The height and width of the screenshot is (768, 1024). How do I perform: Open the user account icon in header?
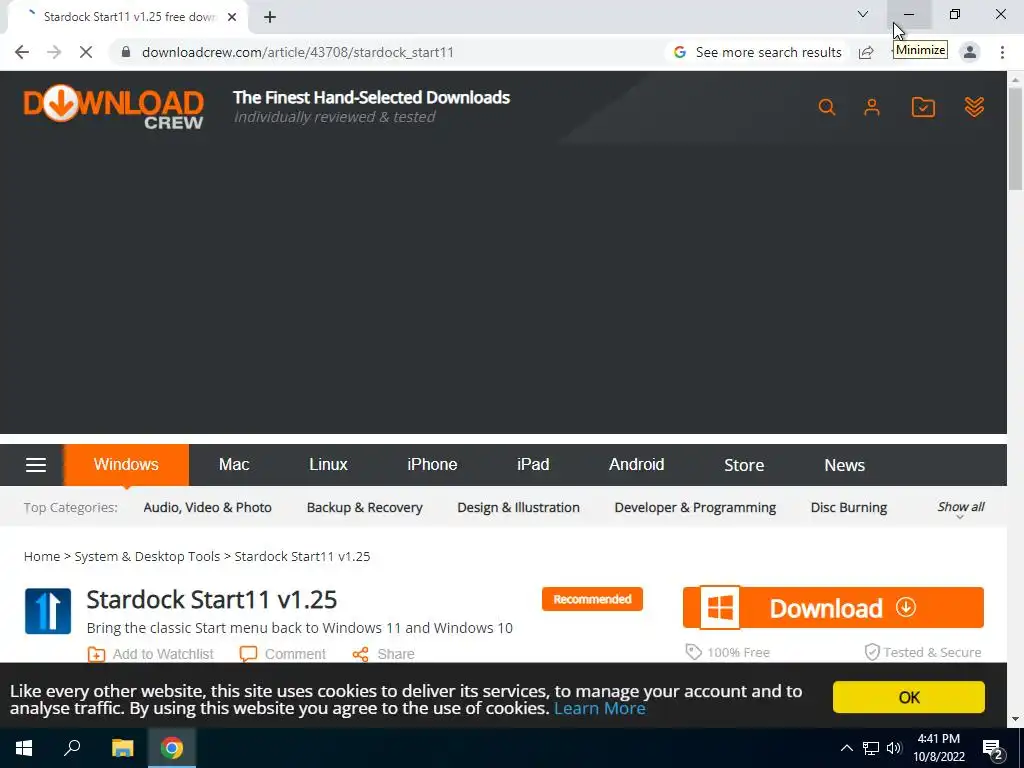(872, 107)
